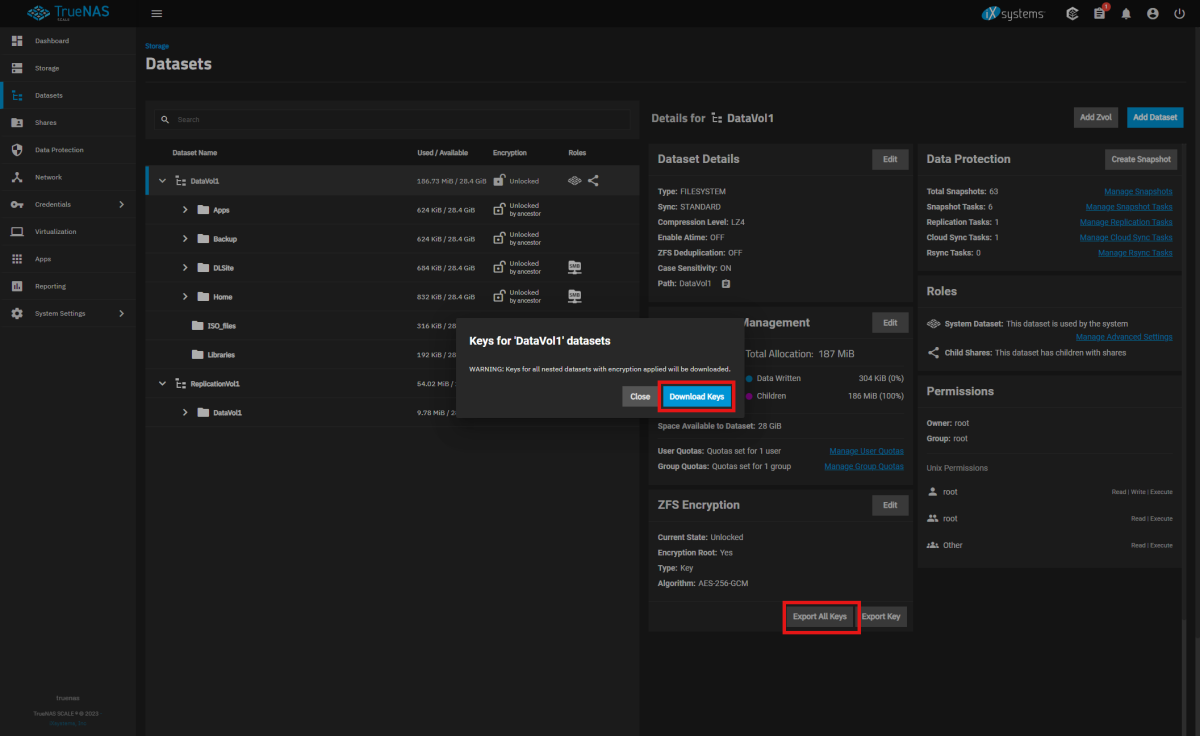
Task: Open Manage Replication Tasks link
Action: (x=1126, y=222)
